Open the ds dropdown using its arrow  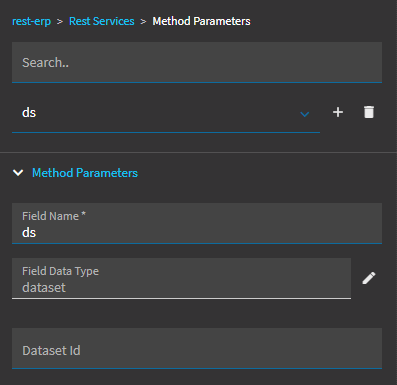[305, 114]
